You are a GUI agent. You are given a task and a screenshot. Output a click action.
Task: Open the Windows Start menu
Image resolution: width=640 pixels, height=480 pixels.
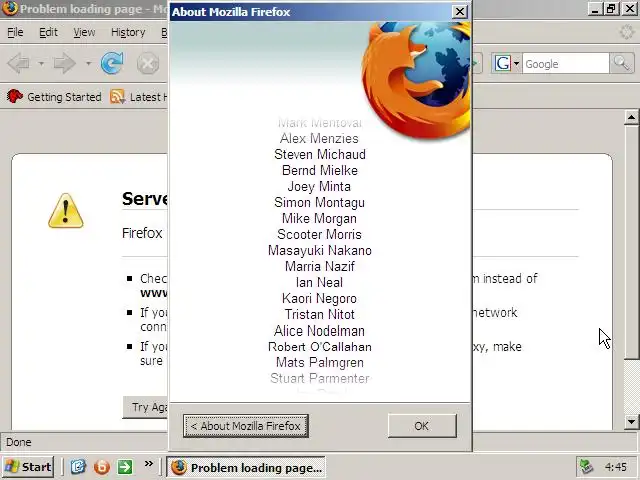click(28, 467)
